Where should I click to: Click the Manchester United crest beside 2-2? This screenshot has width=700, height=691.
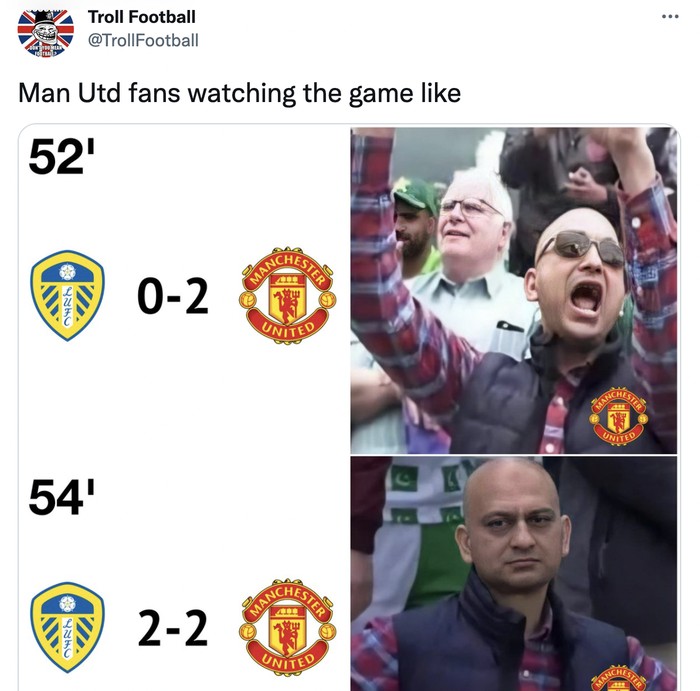(x=288, y=628)
